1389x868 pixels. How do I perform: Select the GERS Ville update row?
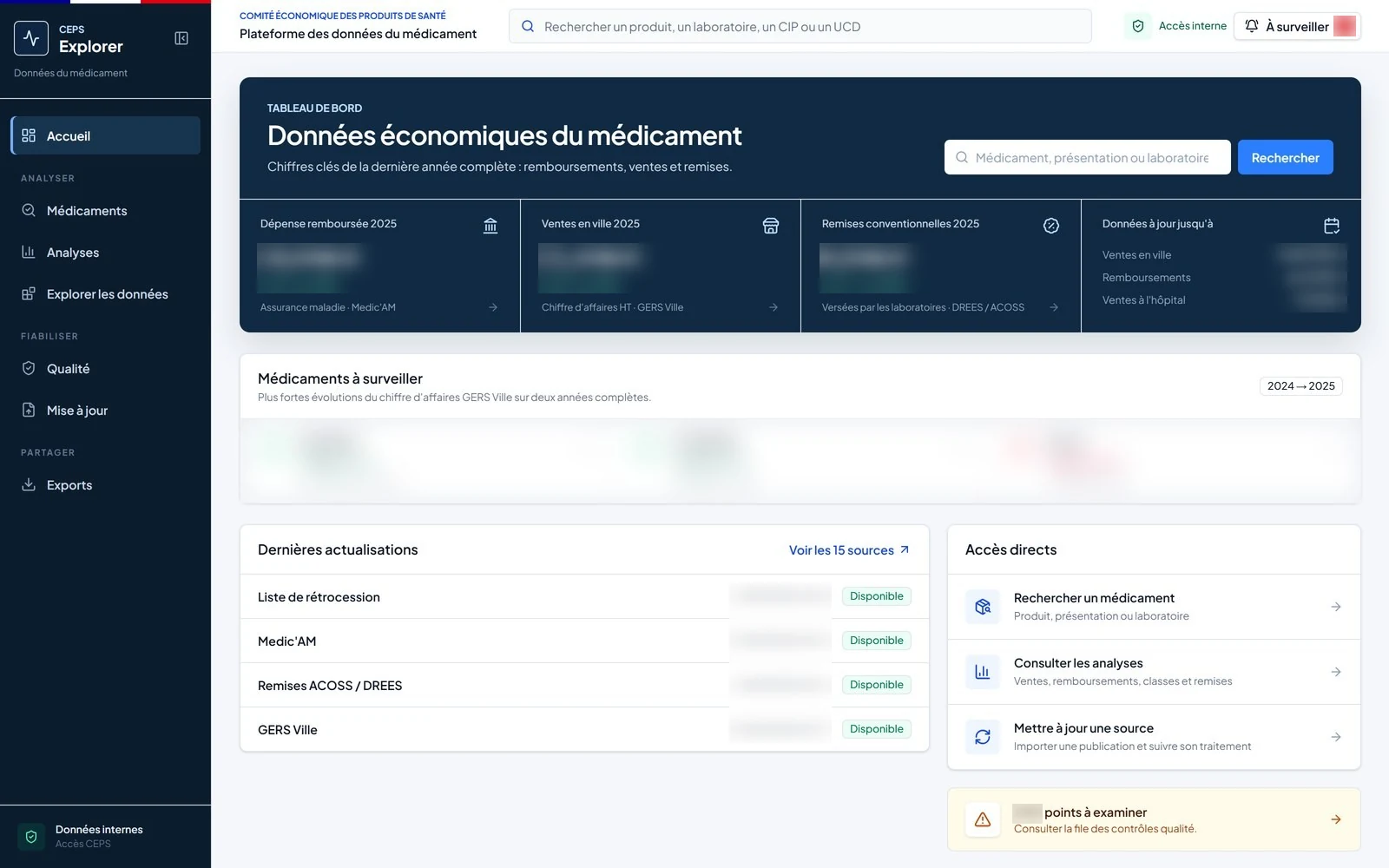tap(584, 729)
